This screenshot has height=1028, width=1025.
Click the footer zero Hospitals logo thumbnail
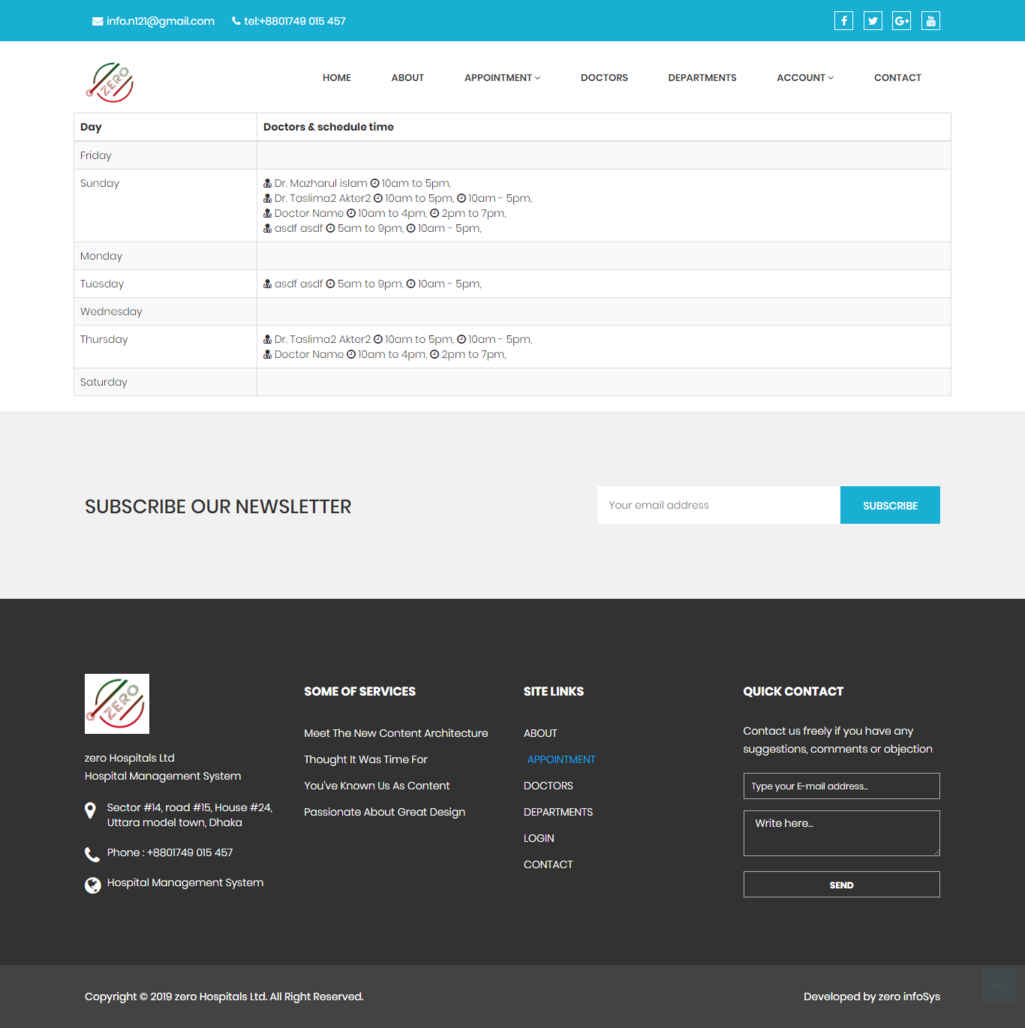tap(117, 703)
